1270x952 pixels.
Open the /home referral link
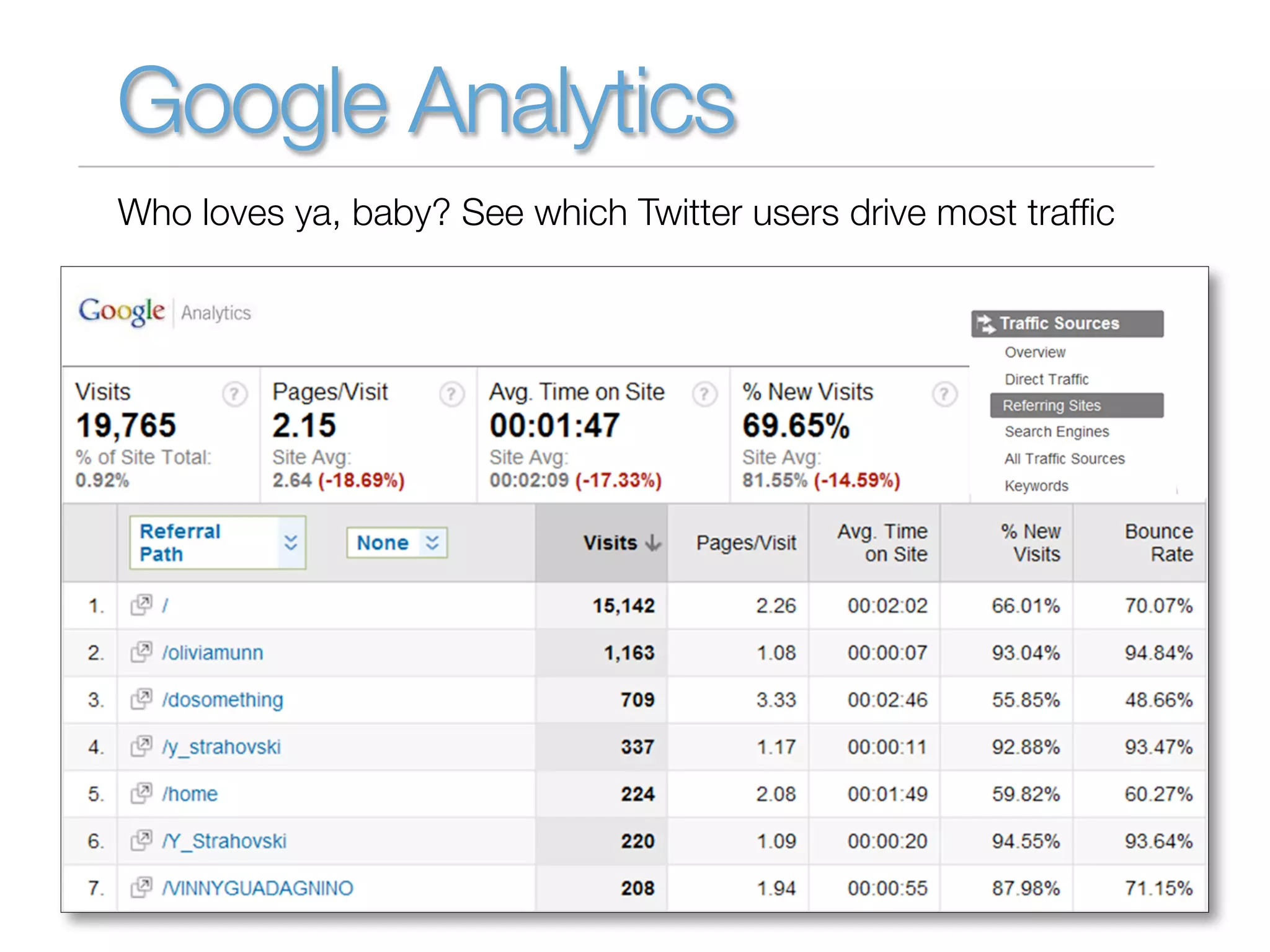tap(190, 794)
